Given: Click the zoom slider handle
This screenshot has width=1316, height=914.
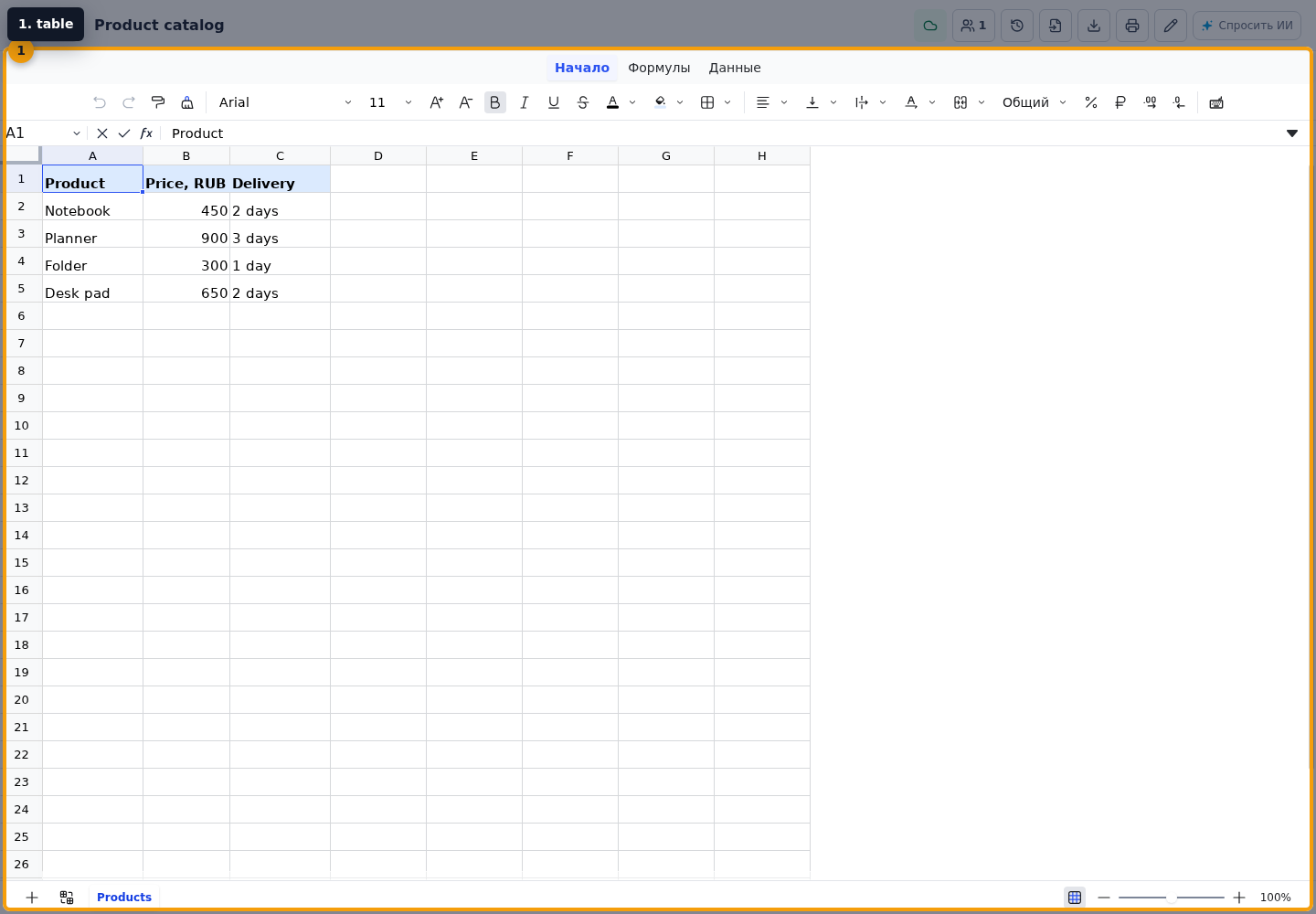Looking at the screenshot, I should (x=1172, y=898).
